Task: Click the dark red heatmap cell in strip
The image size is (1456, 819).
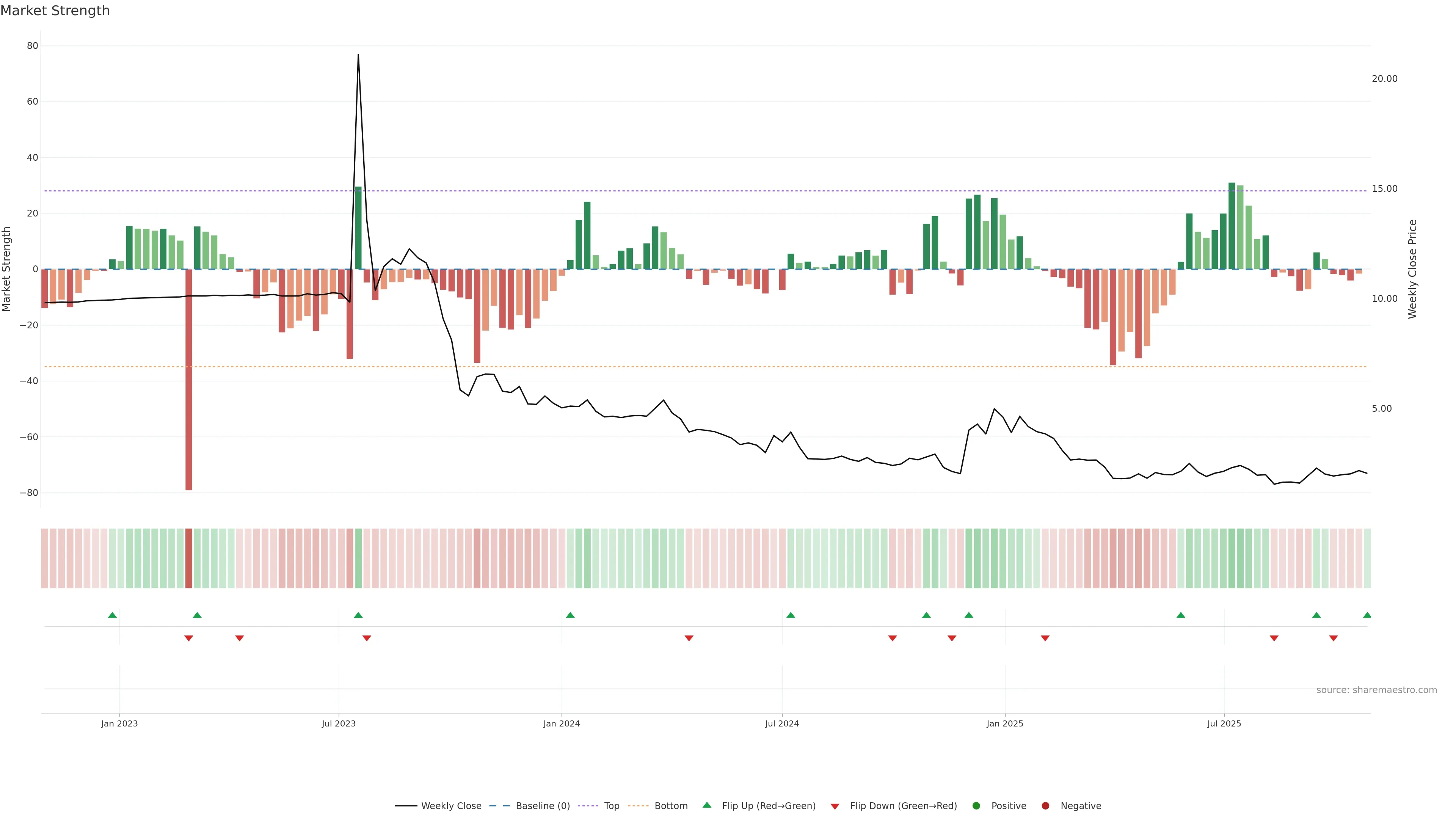Action: point(189,558)
